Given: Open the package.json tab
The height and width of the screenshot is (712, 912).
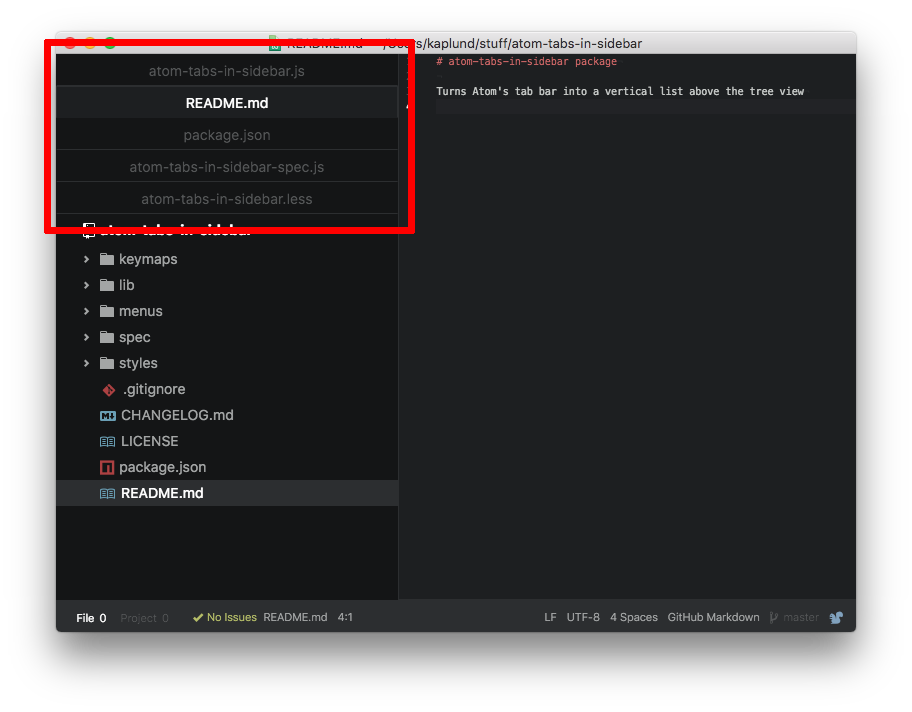Looking at the screenshot, I should click(227, 135).
